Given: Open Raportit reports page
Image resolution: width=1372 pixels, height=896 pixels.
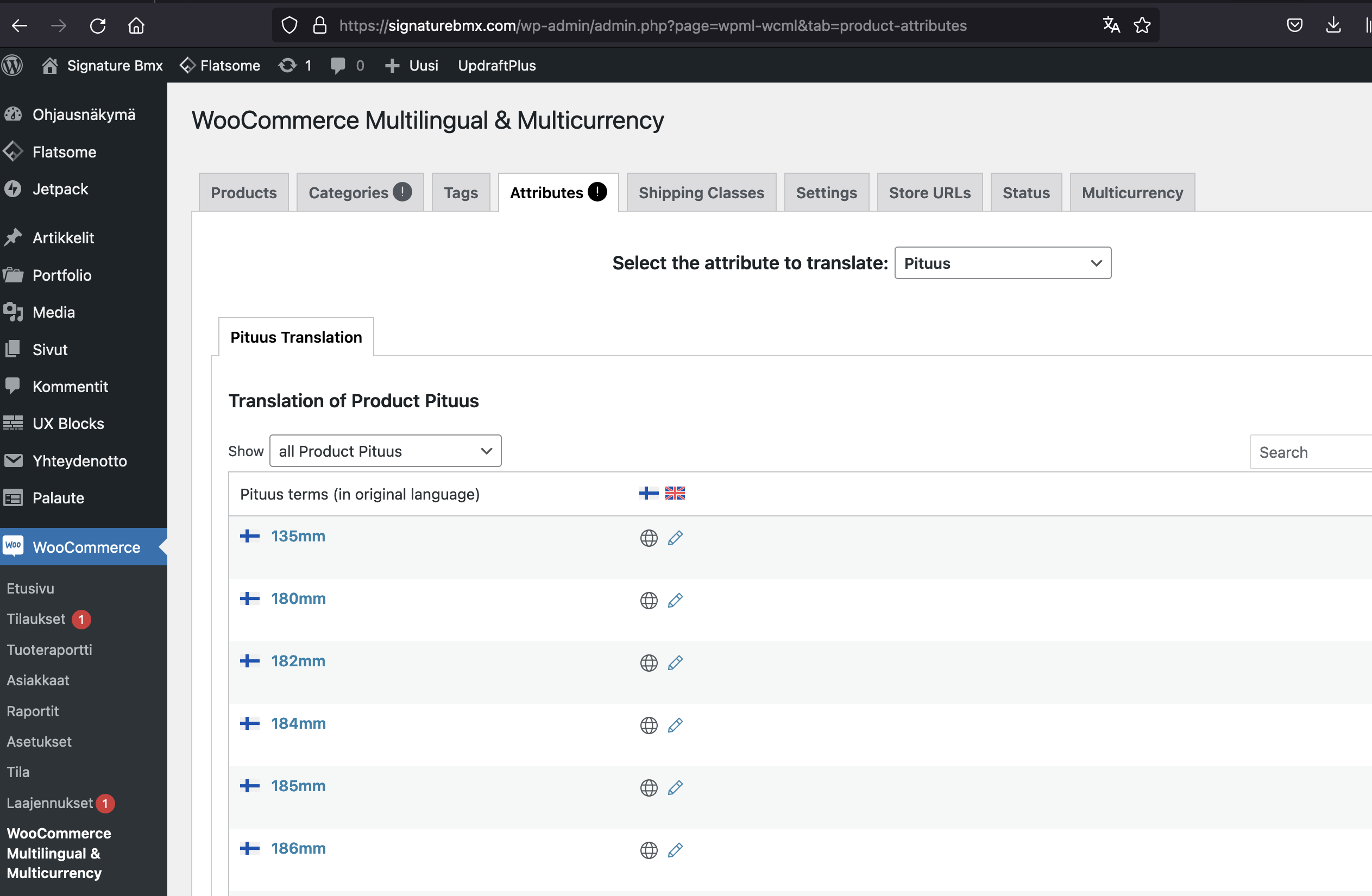Looking at the screenshot, I should tap(33, 711).
